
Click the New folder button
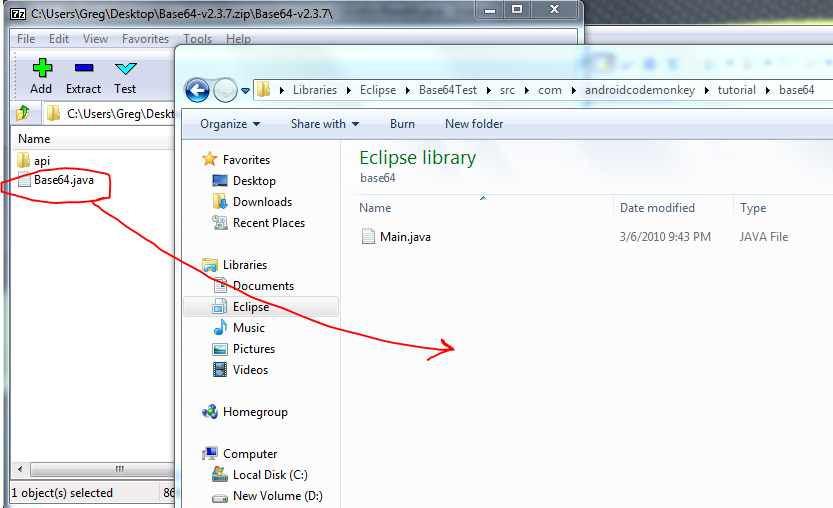tap(474, 124)
